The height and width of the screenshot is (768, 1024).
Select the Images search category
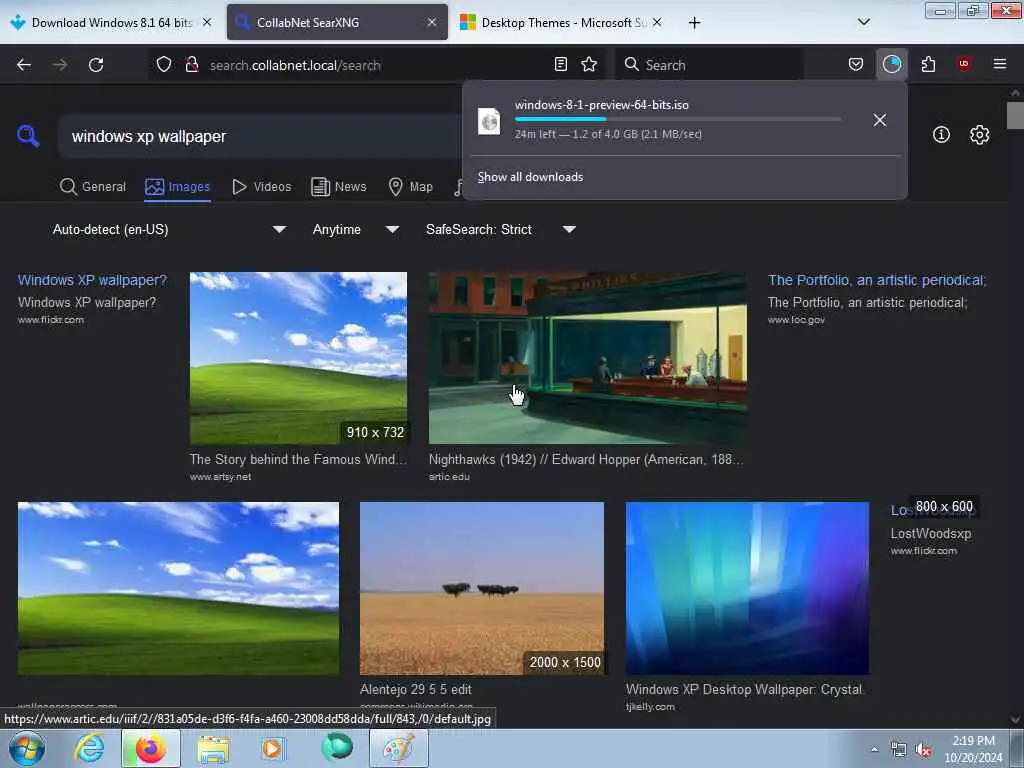point(178,187)
